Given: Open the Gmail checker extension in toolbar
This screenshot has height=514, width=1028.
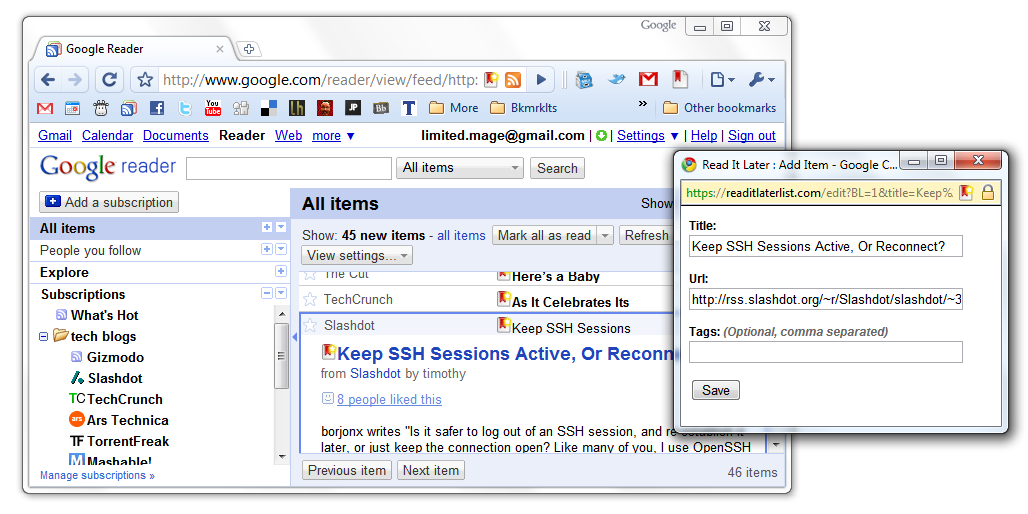Looking at the screenshot, I should [648, 80].
